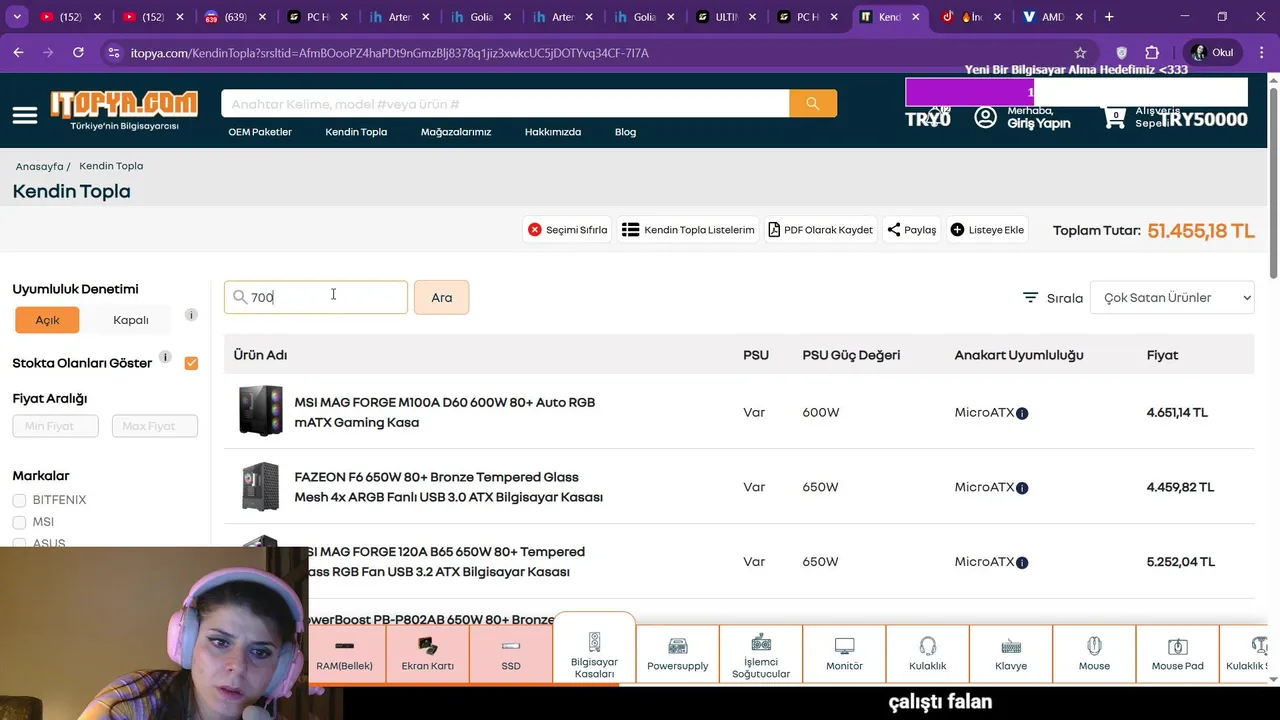Toggle Stokta Olanları Göster checkbox
This screenshot has width=1280, height=720.
(x=191, y=363)
